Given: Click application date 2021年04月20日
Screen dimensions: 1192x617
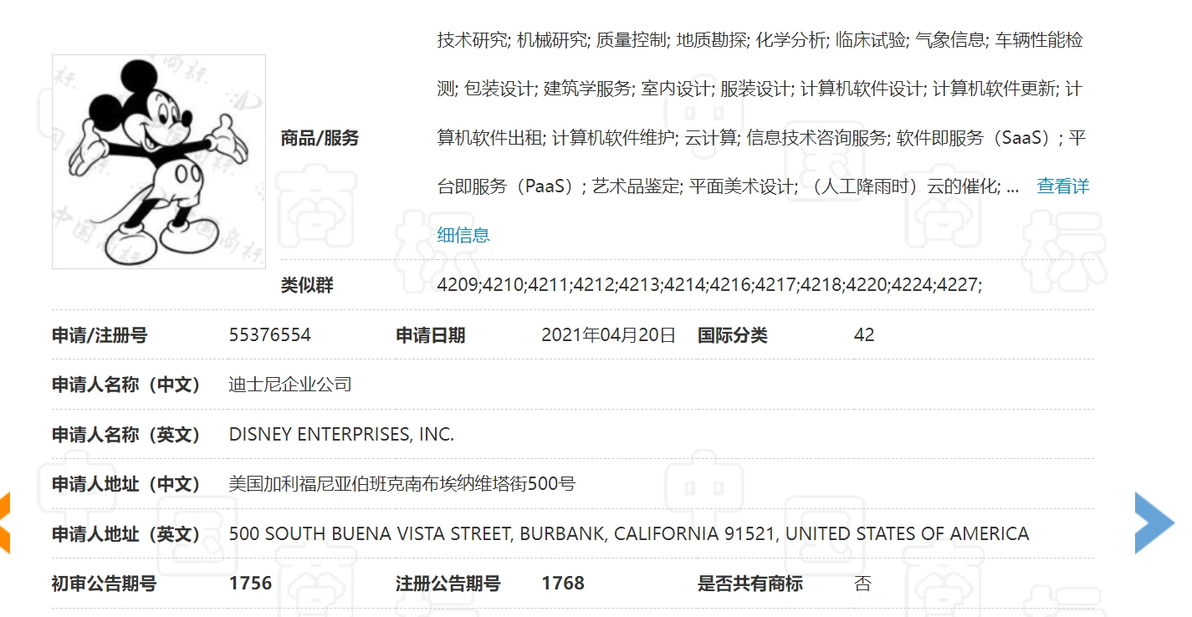Looking at the screenshot, I should 608,335.
